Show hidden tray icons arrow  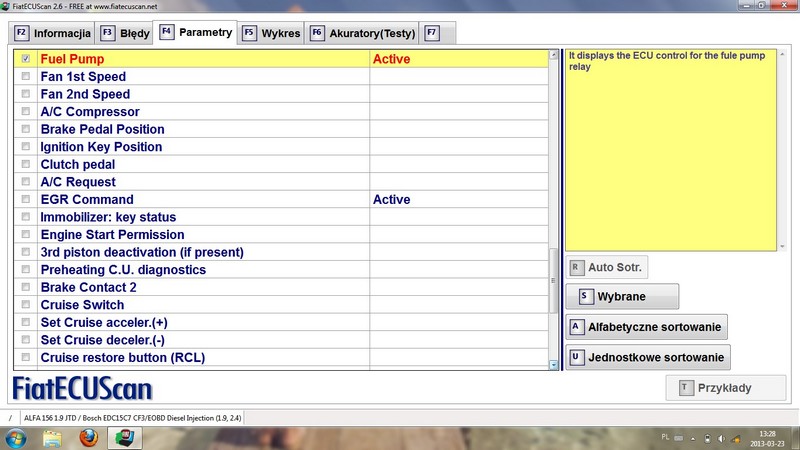693,438
